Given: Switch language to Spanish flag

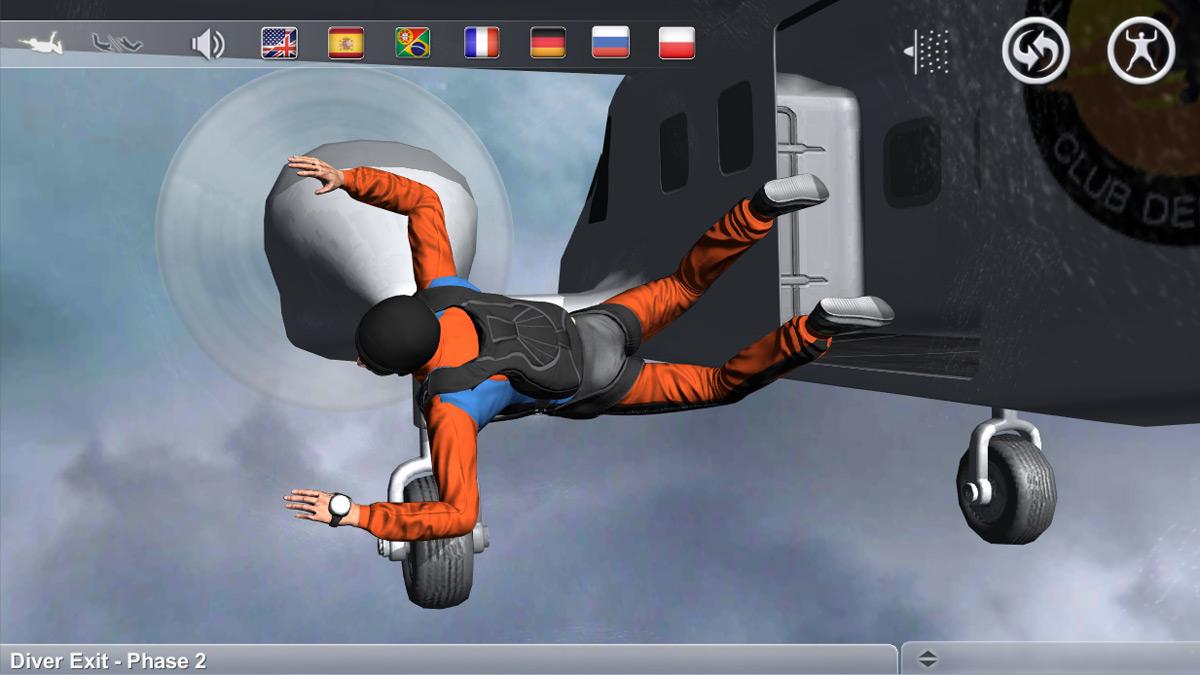Looking at the screenshot, I should pos(346,43).
